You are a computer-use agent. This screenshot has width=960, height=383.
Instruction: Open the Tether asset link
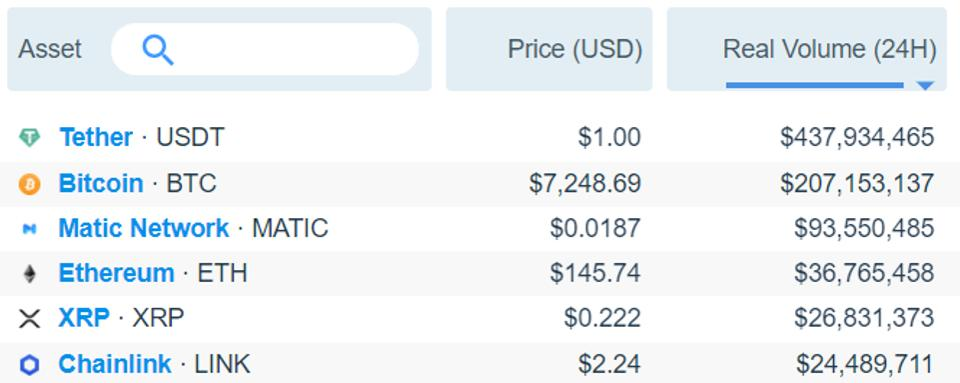(96, 137)
